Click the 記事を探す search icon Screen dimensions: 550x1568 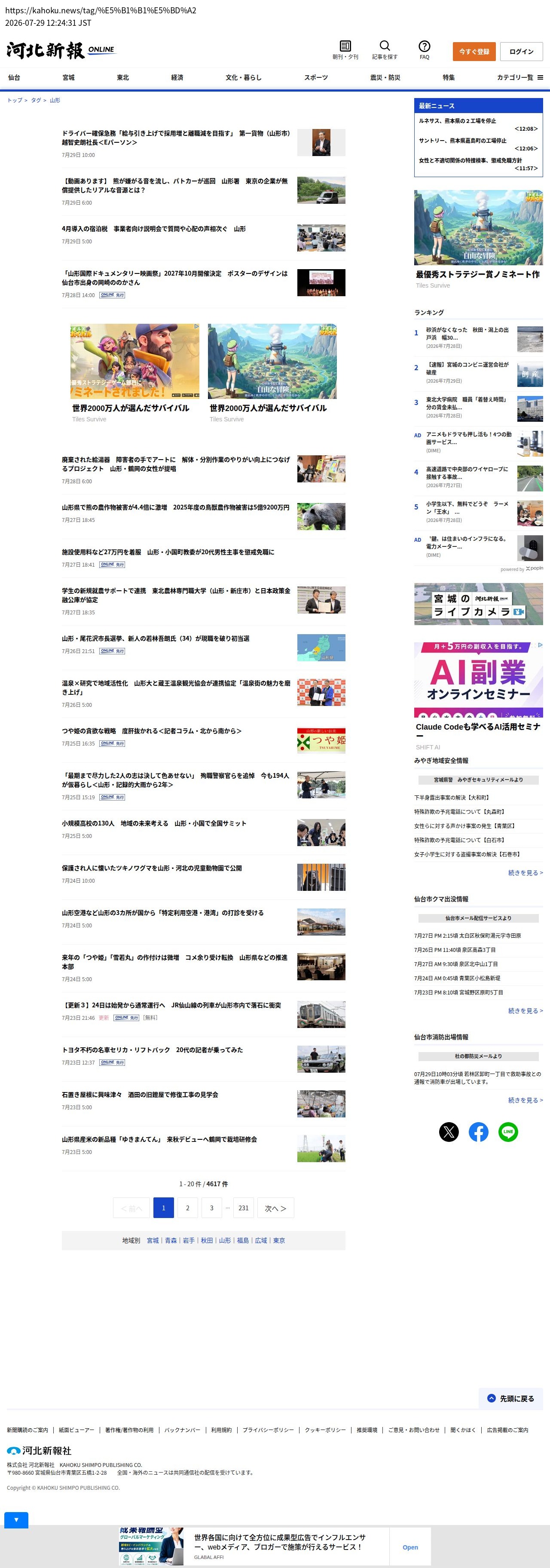[x=385, y=46]
